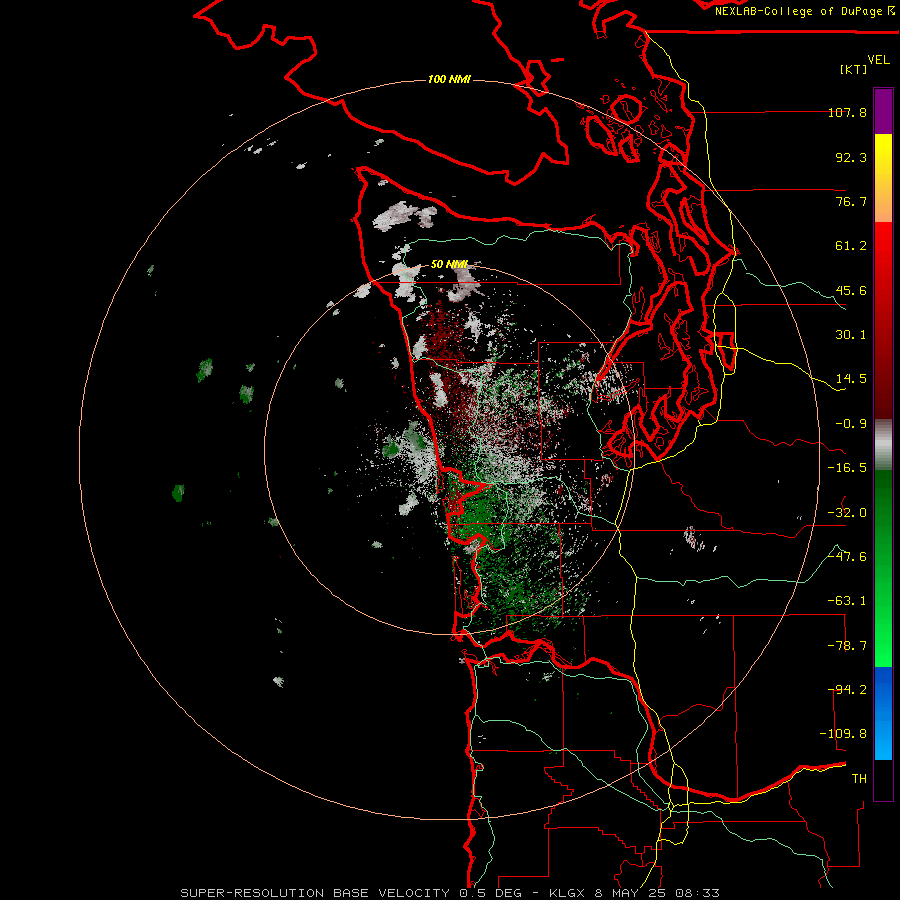Click the -63.1 velocity scale value

[x=847, y=601]
